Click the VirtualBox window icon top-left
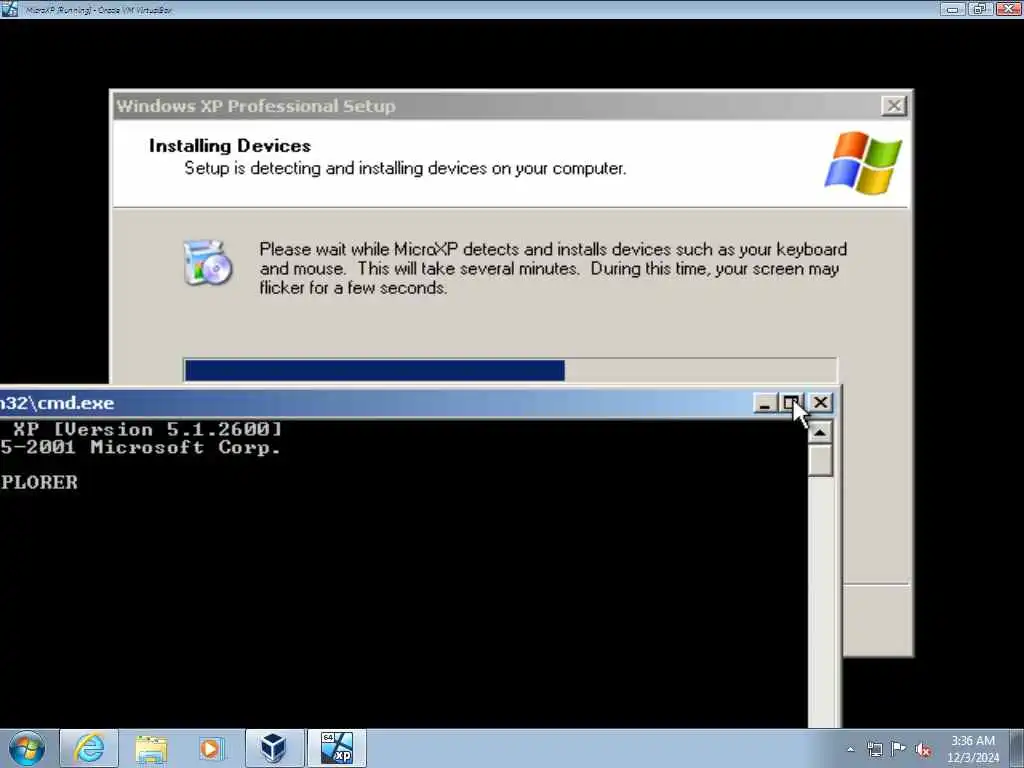The width and height of the screenshot is (1024, 768). [x=9, y=9]
